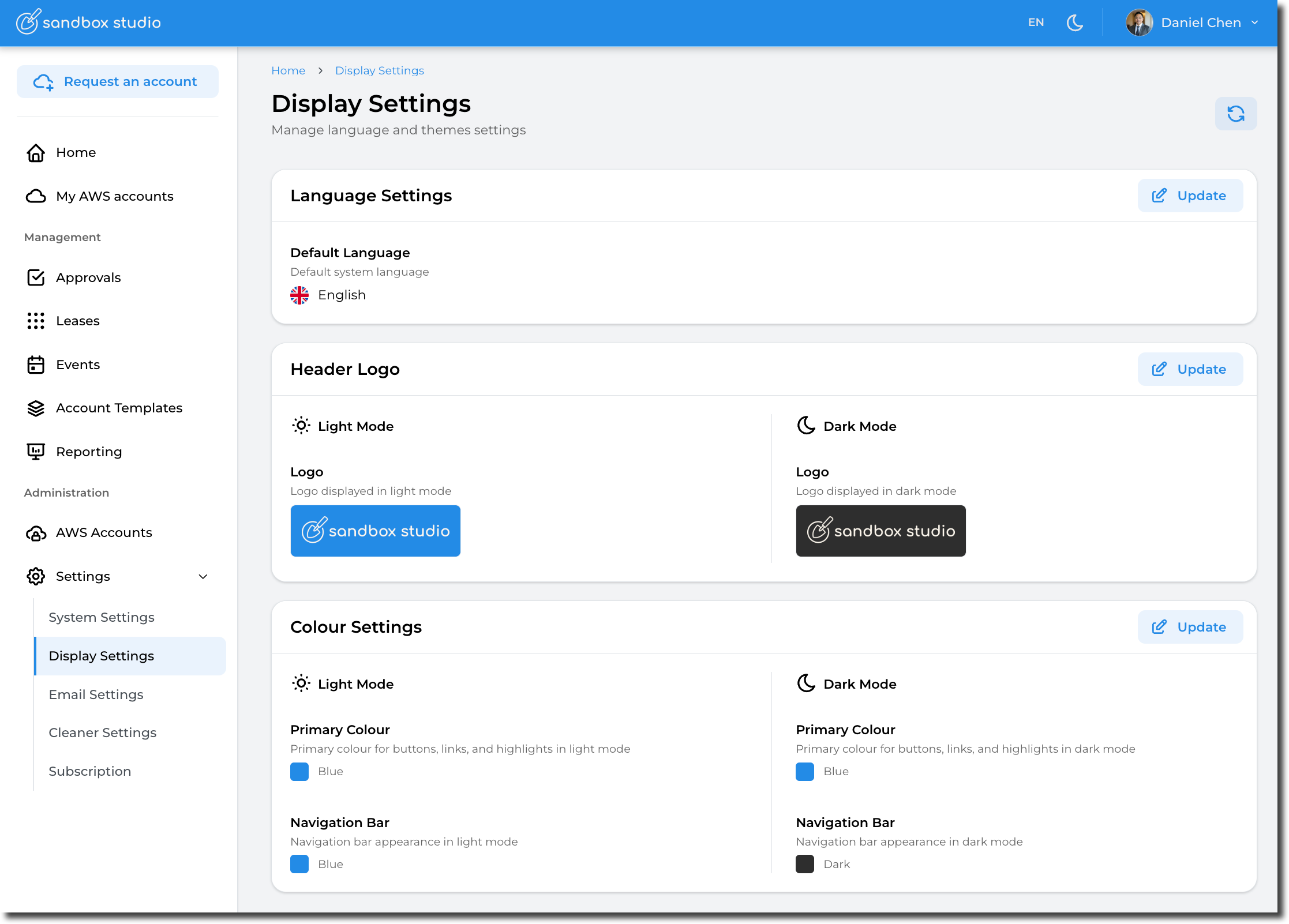Open Account Templates layers icon
The image size is (1289, 924).
tap(36, 408)
